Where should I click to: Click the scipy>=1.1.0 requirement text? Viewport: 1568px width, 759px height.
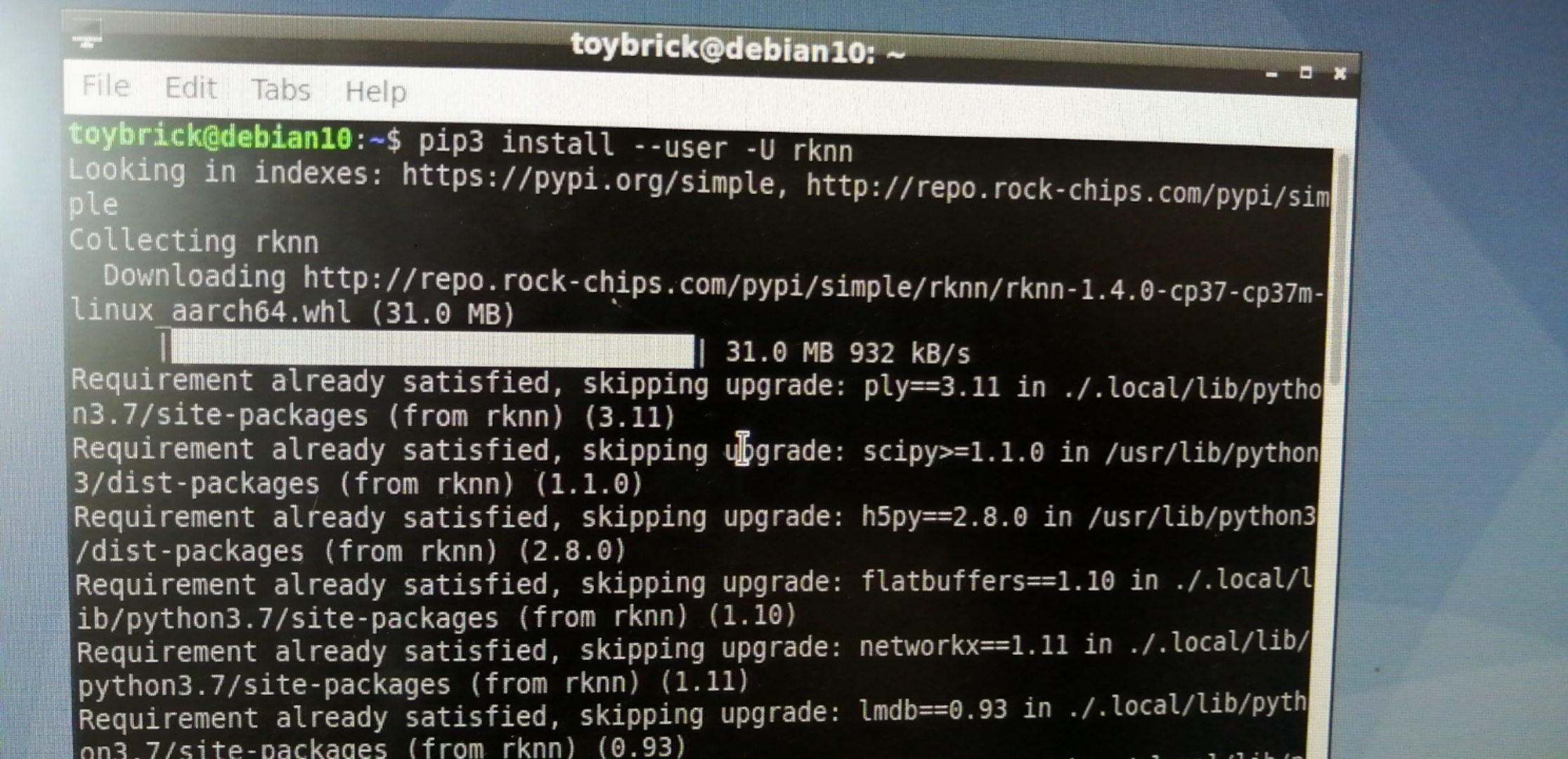(953, 451)
